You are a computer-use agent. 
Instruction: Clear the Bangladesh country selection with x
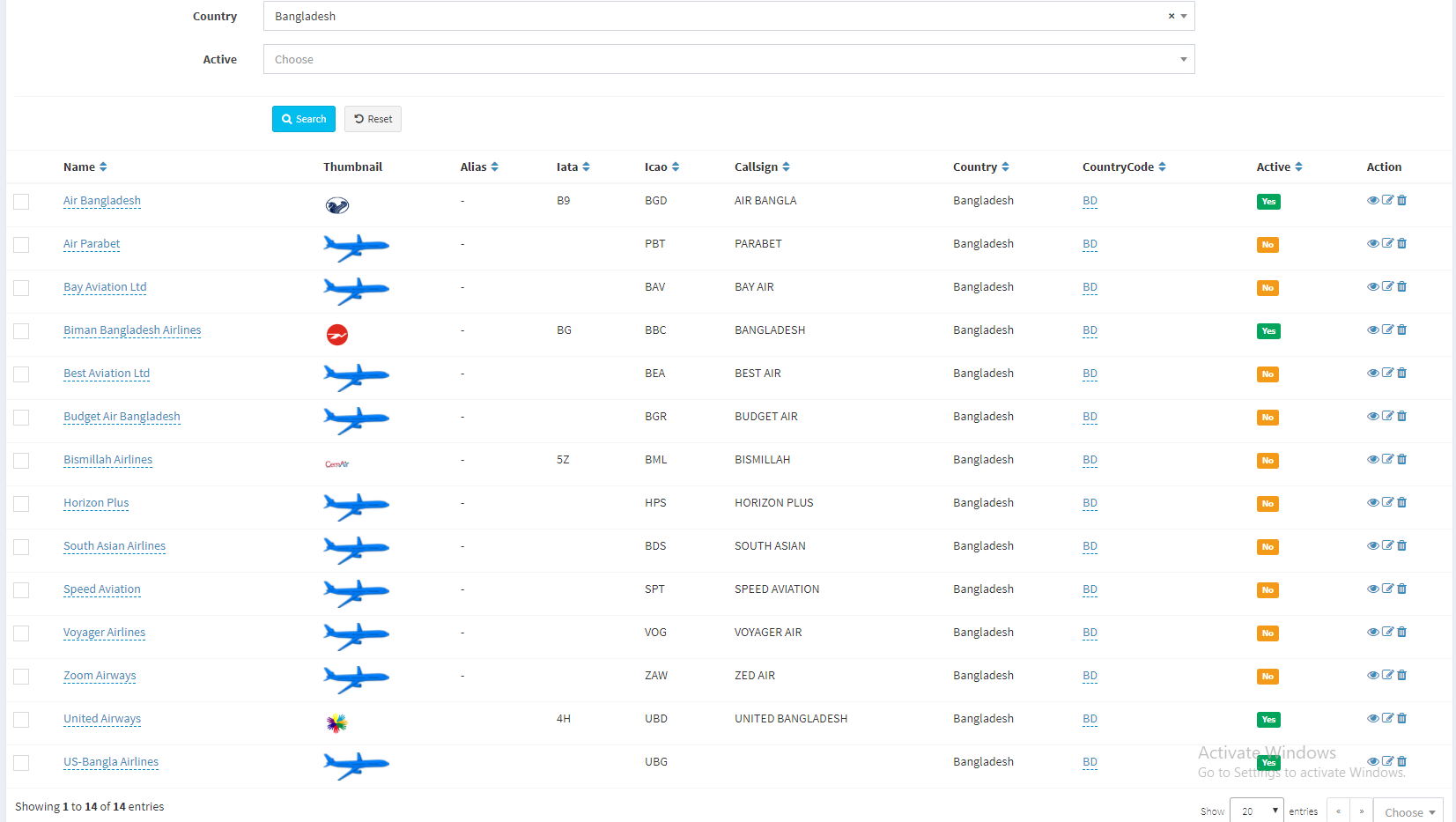point(1171,16)
